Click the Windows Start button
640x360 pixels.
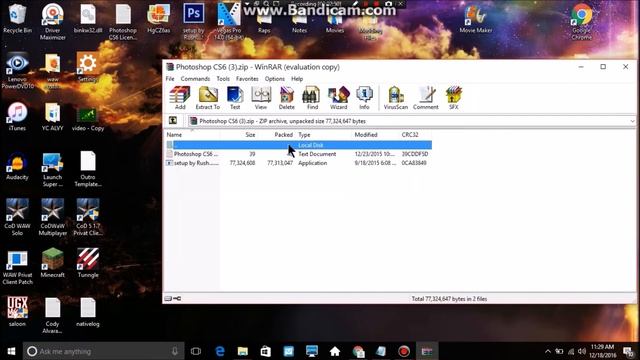pos(11,351)
